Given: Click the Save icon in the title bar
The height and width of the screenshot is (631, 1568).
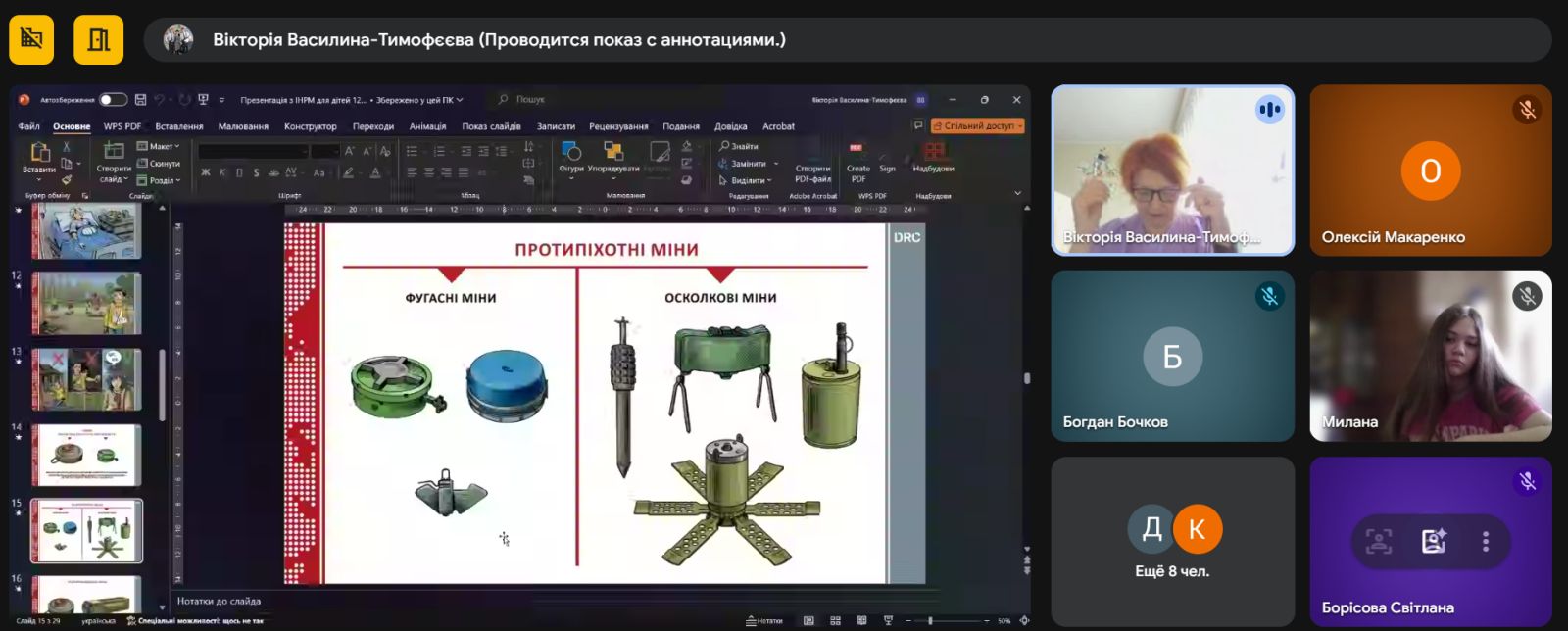Looking at the screenshot, I should coord(140,100).
